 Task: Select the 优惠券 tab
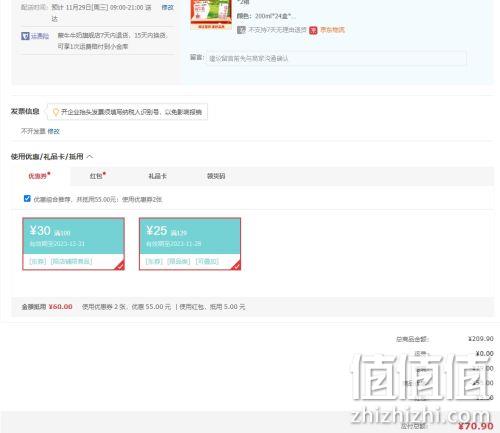click(x=39, y=176)
